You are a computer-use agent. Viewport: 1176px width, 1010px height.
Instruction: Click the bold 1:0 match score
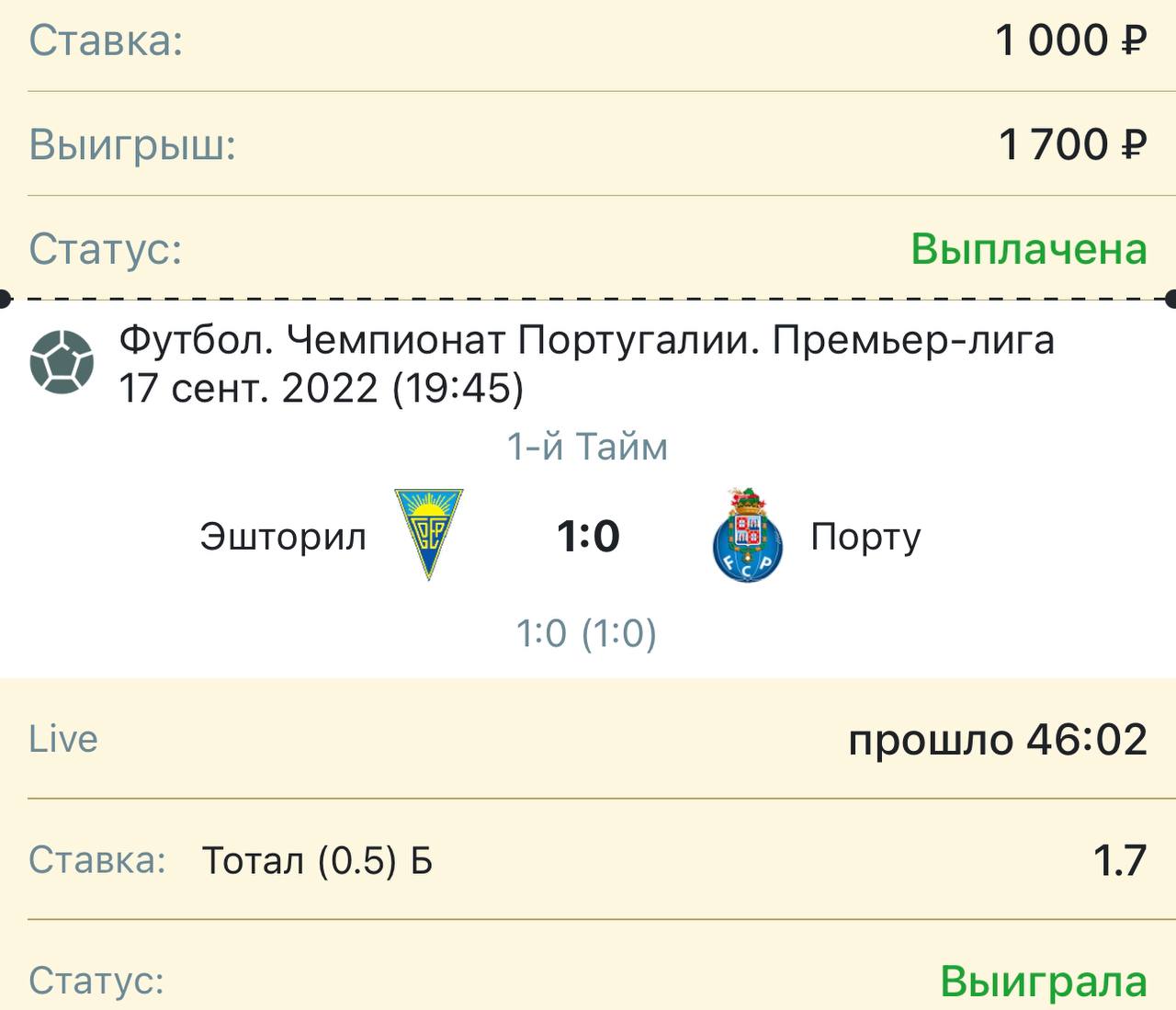588,536
